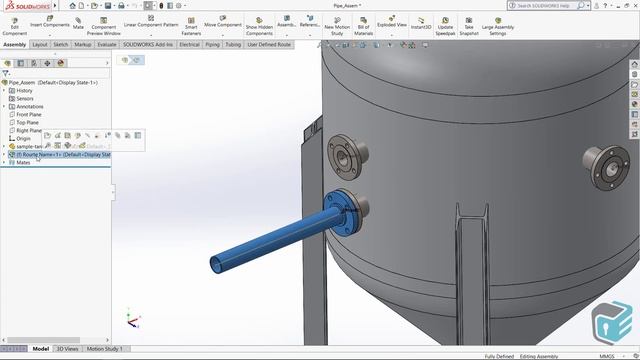Select the DisplayManager tab icon

[x=61, y=63]
